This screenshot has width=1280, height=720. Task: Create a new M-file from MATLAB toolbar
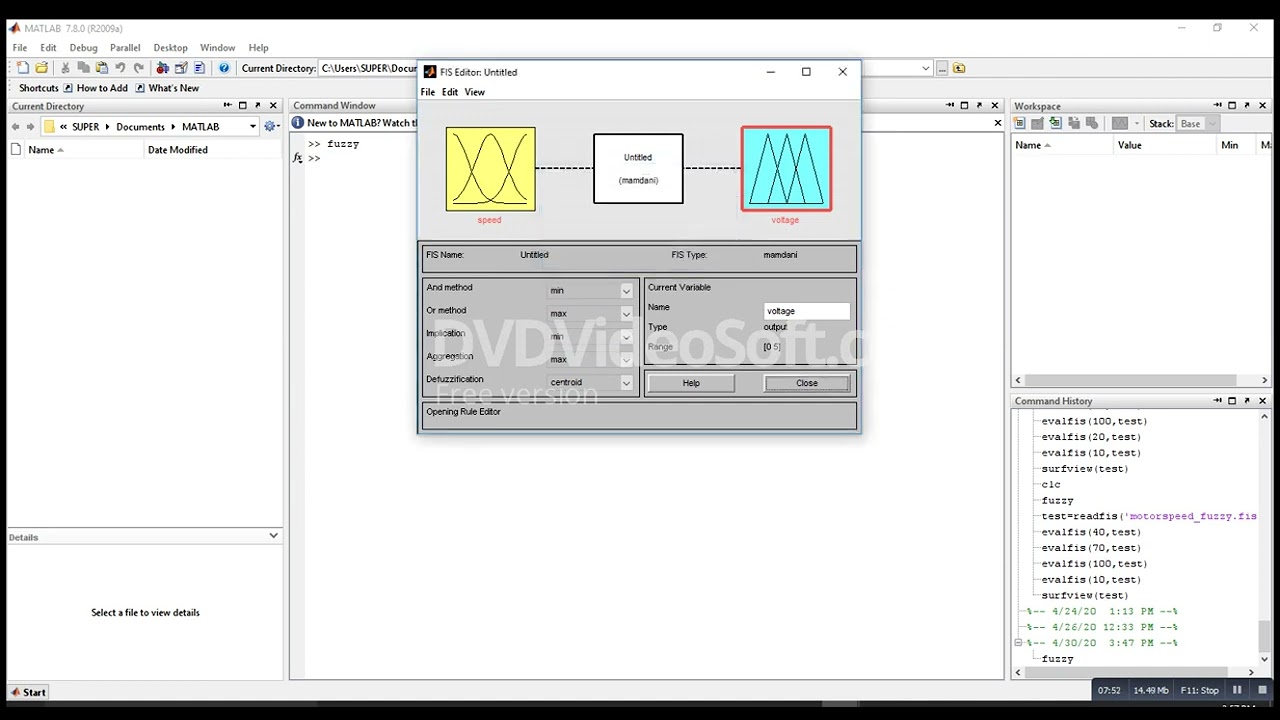click(23, 68)
